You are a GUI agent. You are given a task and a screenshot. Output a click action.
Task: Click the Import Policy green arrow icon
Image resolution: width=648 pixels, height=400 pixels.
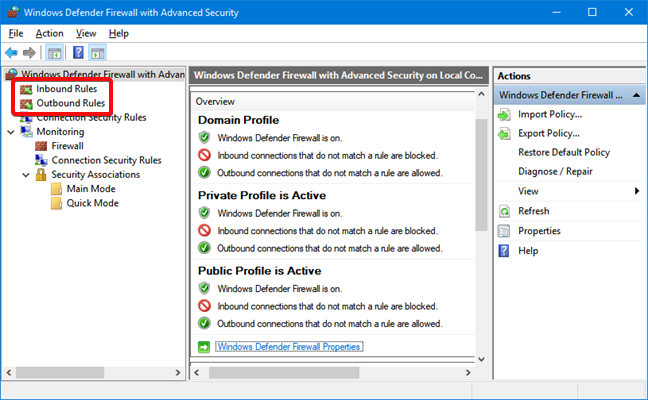[x=504, y=115]
